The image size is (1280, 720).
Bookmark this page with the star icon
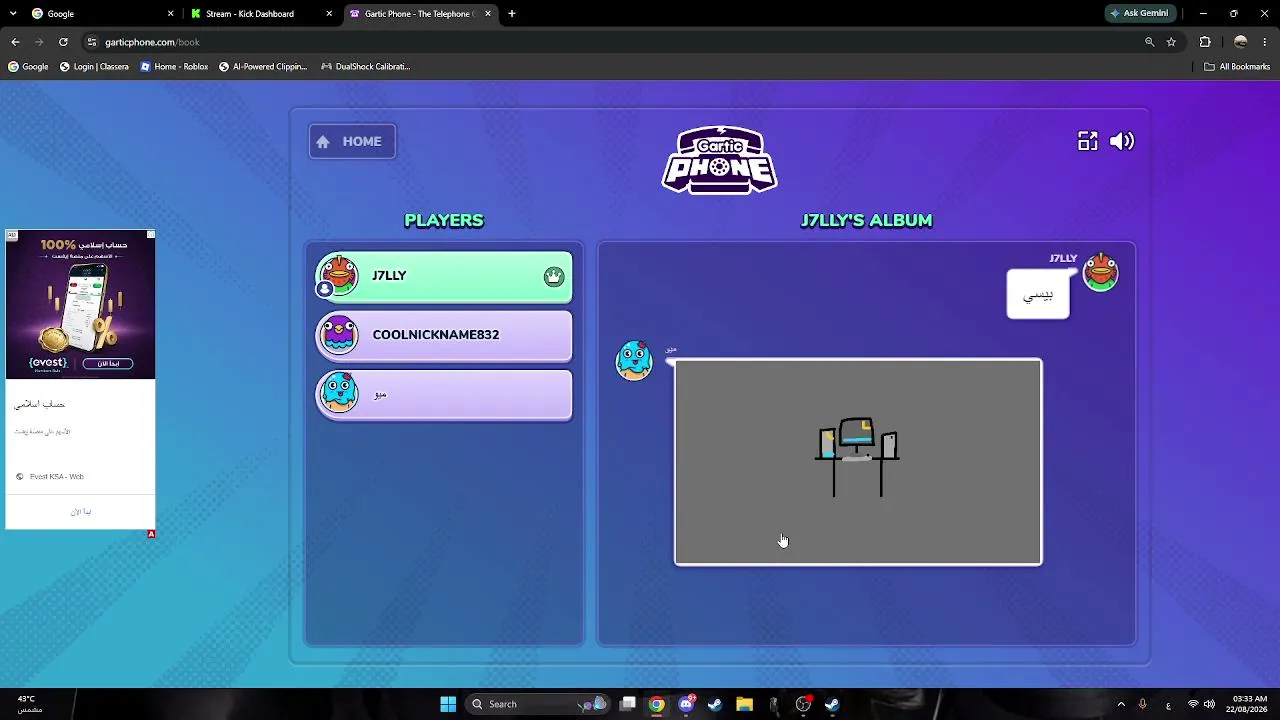click(x=1171, y=42)
